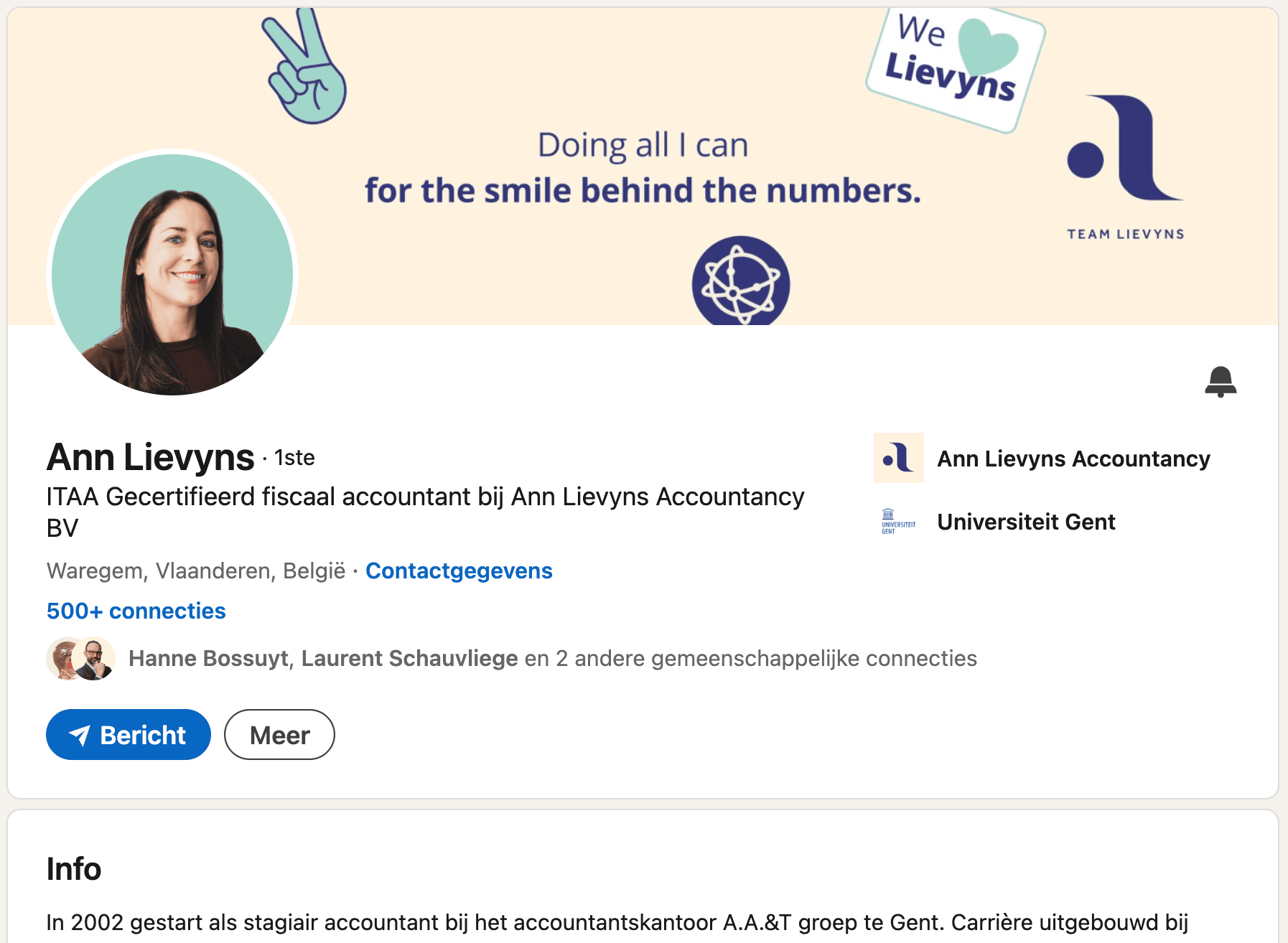Click the dark blue globe network icon
Viewport: 1288px width, 943px height.
tap(740, 283)
